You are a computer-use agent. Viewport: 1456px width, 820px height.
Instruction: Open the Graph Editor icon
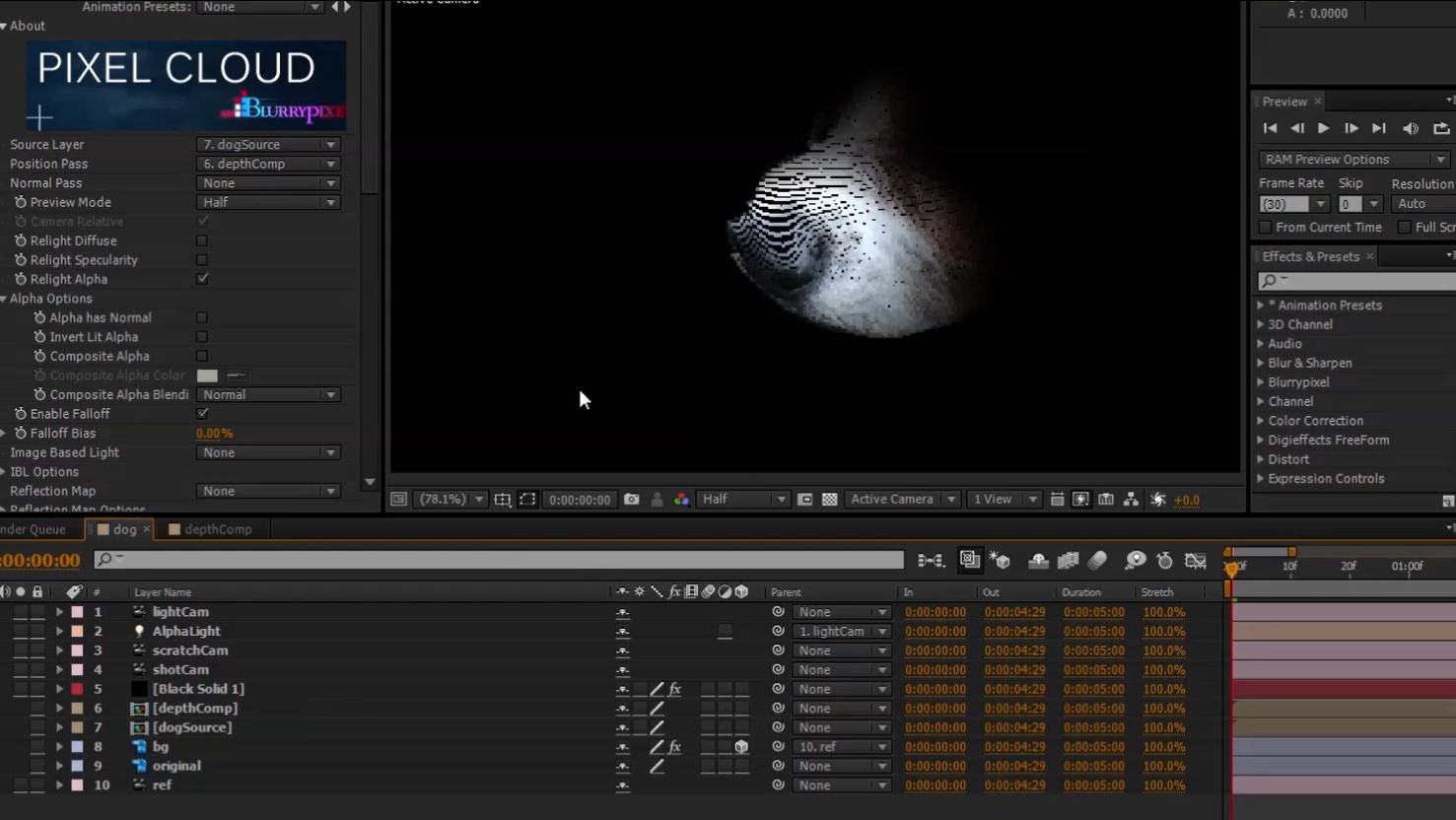coord(1196,560)
